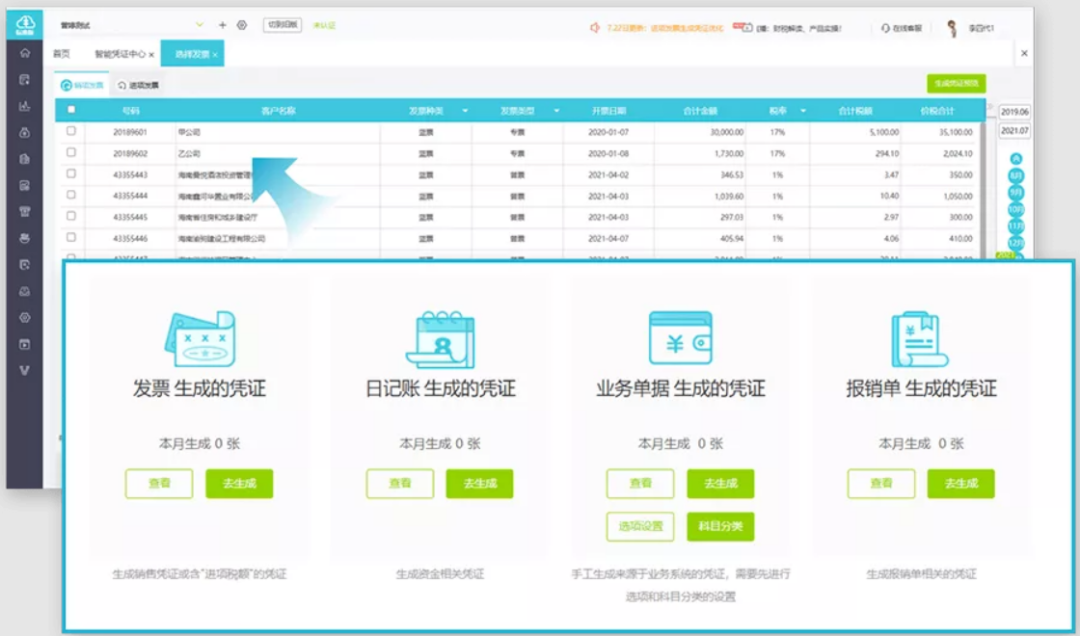
Task: Select checkbox for invoice 43355444
Action: point(71,195)
